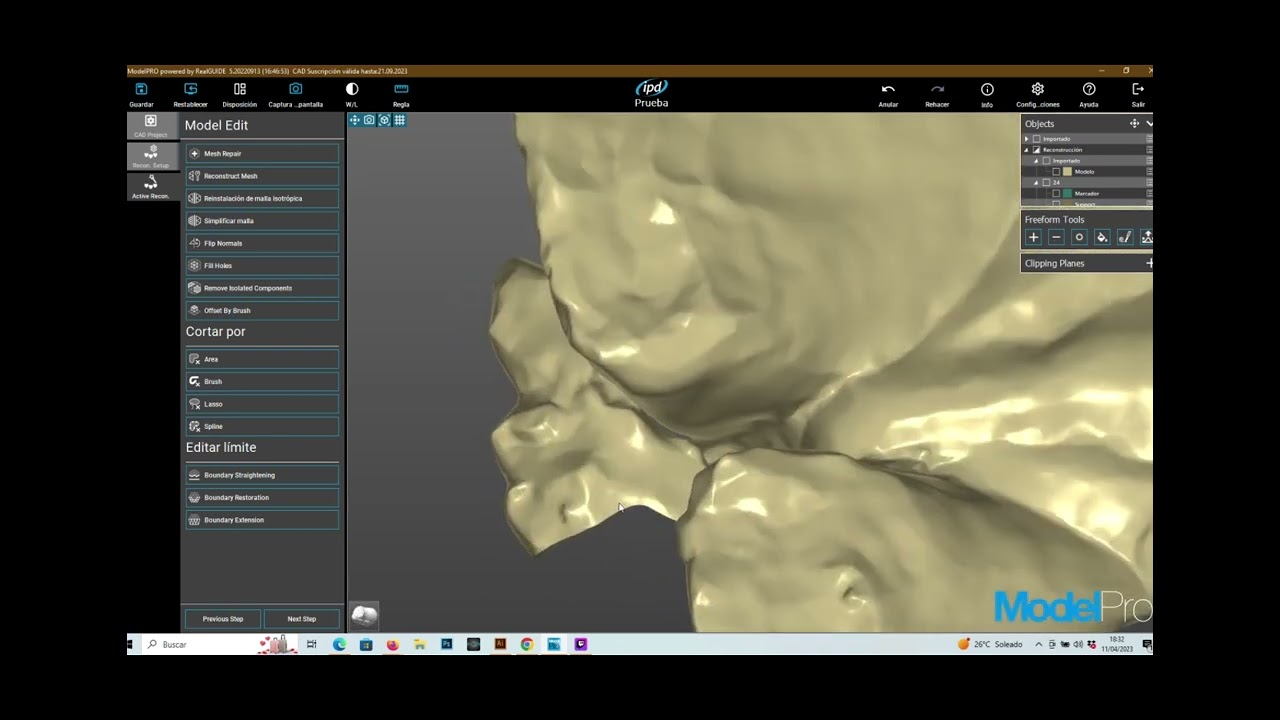Click the Objects panel move arrows icon
Viewport: 1280px width, 720px height.
pos(1134,123)
